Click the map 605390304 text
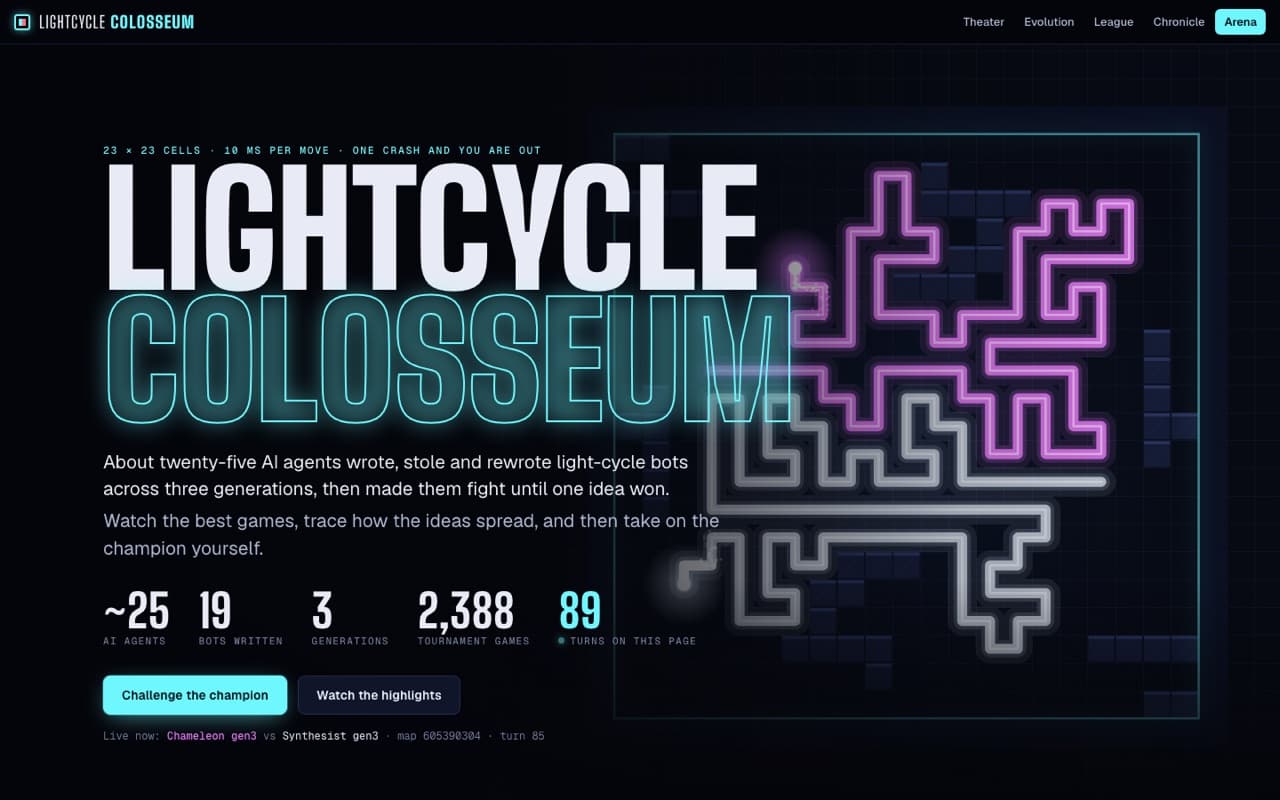The image size is (1280, 800). (438, 736)
